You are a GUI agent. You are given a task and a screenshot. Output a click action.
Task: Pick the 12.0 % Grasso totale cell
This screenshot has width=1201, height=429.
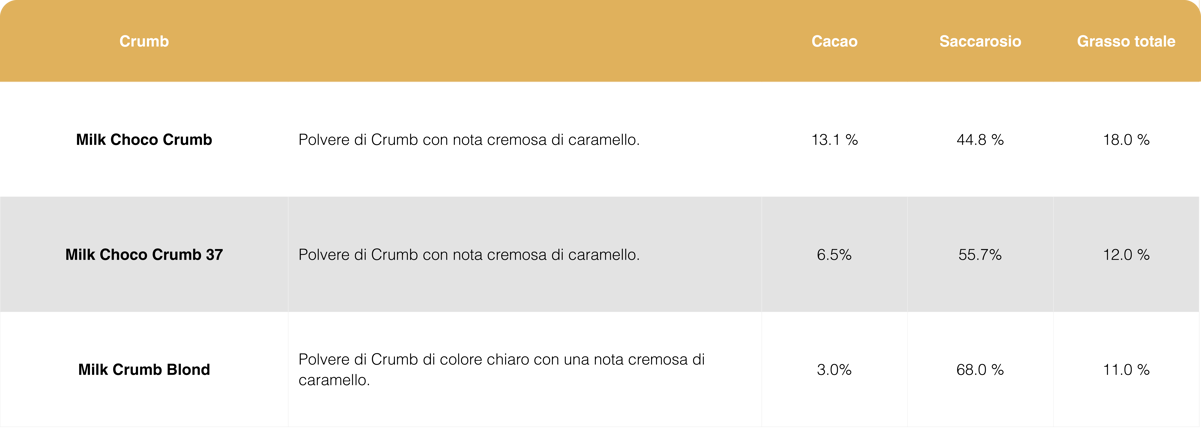coord(1126,255)
